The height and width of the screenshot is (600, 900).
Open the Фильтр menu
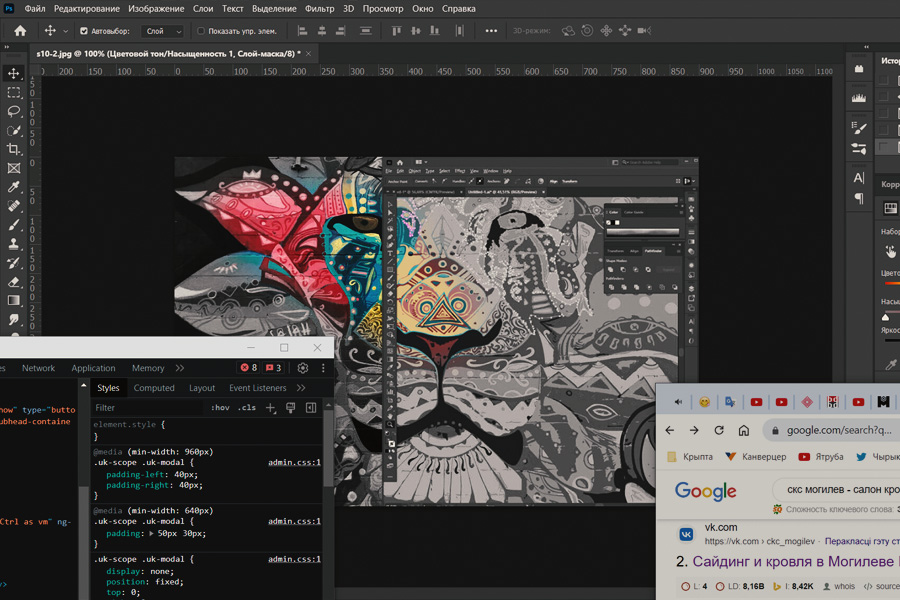click(320, 8)
